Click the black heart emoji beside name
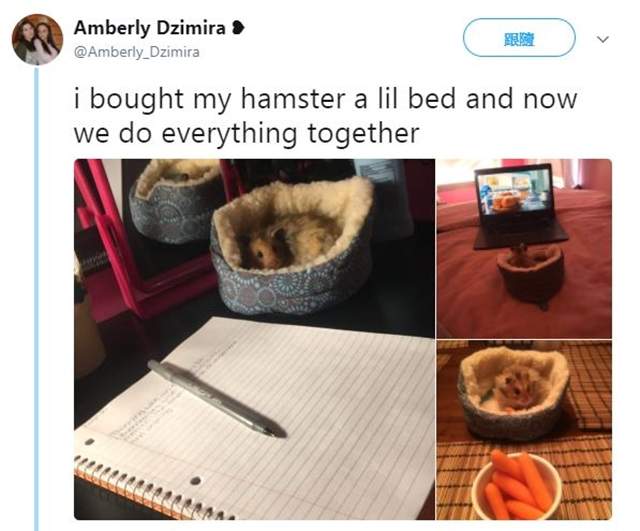The height and width of the screenshot is (531, 640). point(238,28)
